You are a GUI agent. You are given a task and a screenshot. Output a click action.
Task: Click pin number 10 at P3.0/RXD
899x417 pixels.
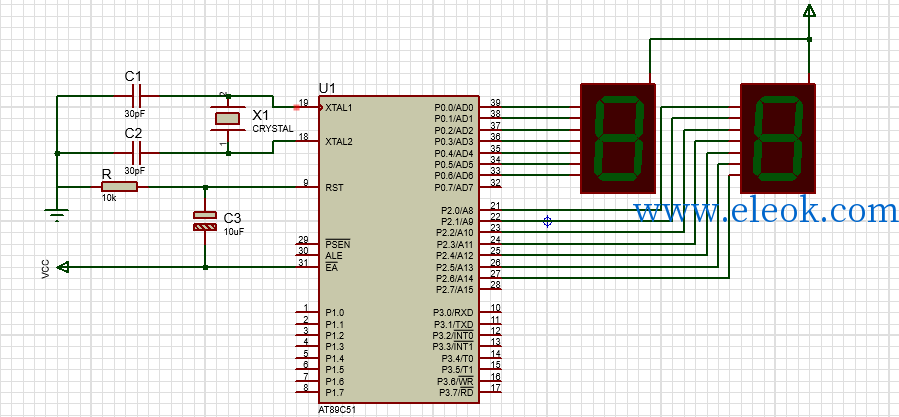point(496,307)
